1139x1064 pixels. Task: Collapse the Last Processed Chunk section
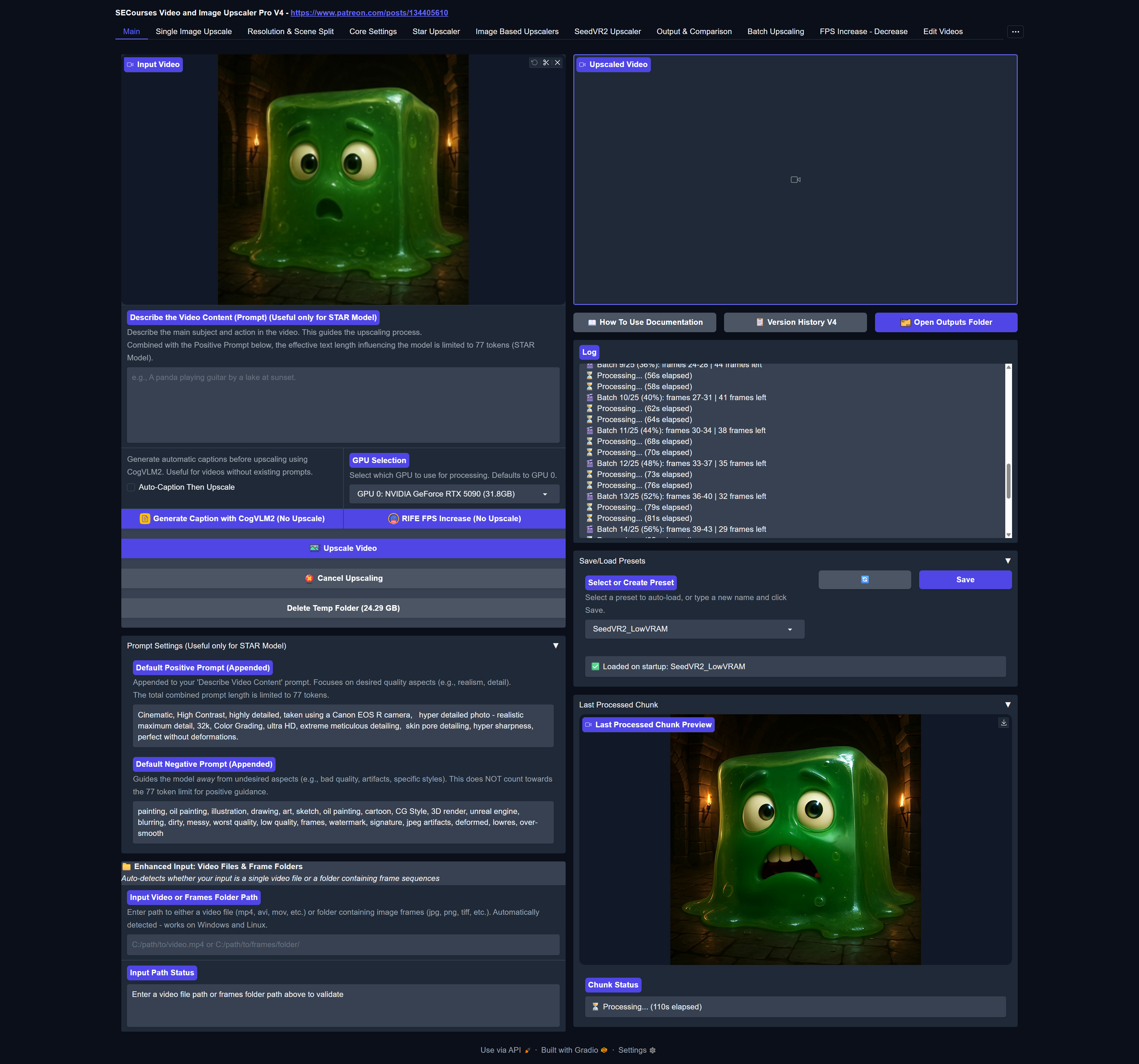(1007, 705)
